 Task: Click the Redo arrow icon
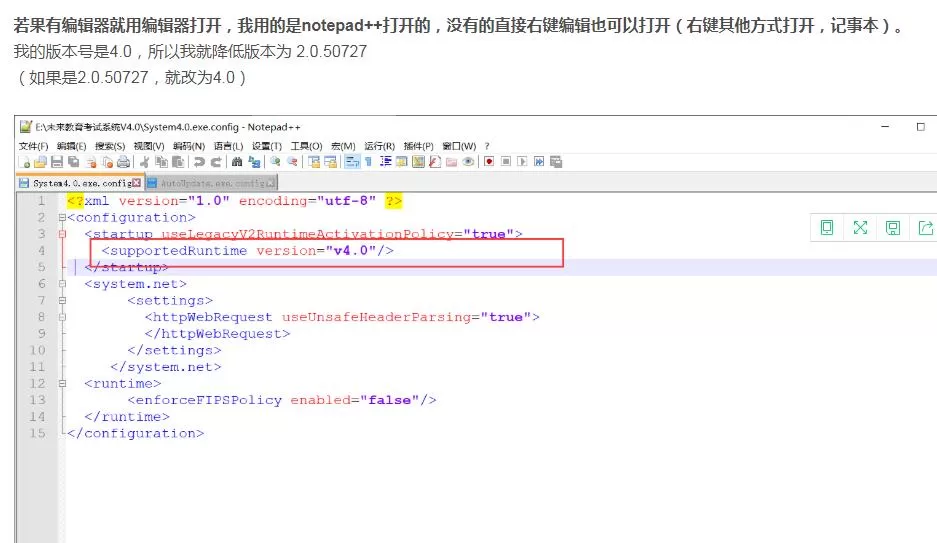[216, 162]
